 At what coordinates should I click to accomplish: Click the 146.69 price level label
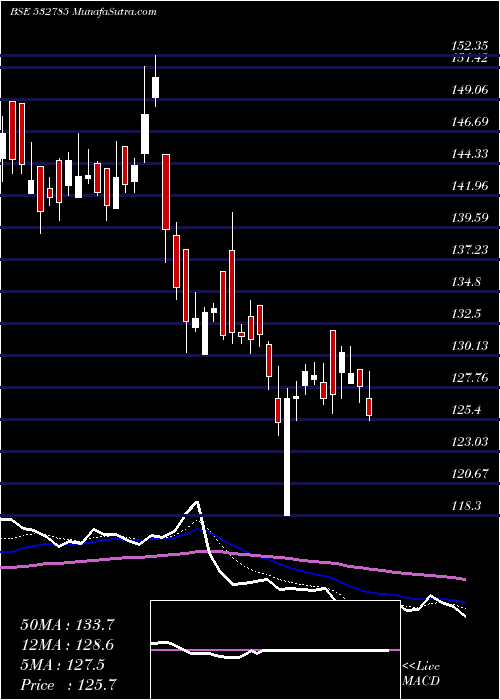469,122
